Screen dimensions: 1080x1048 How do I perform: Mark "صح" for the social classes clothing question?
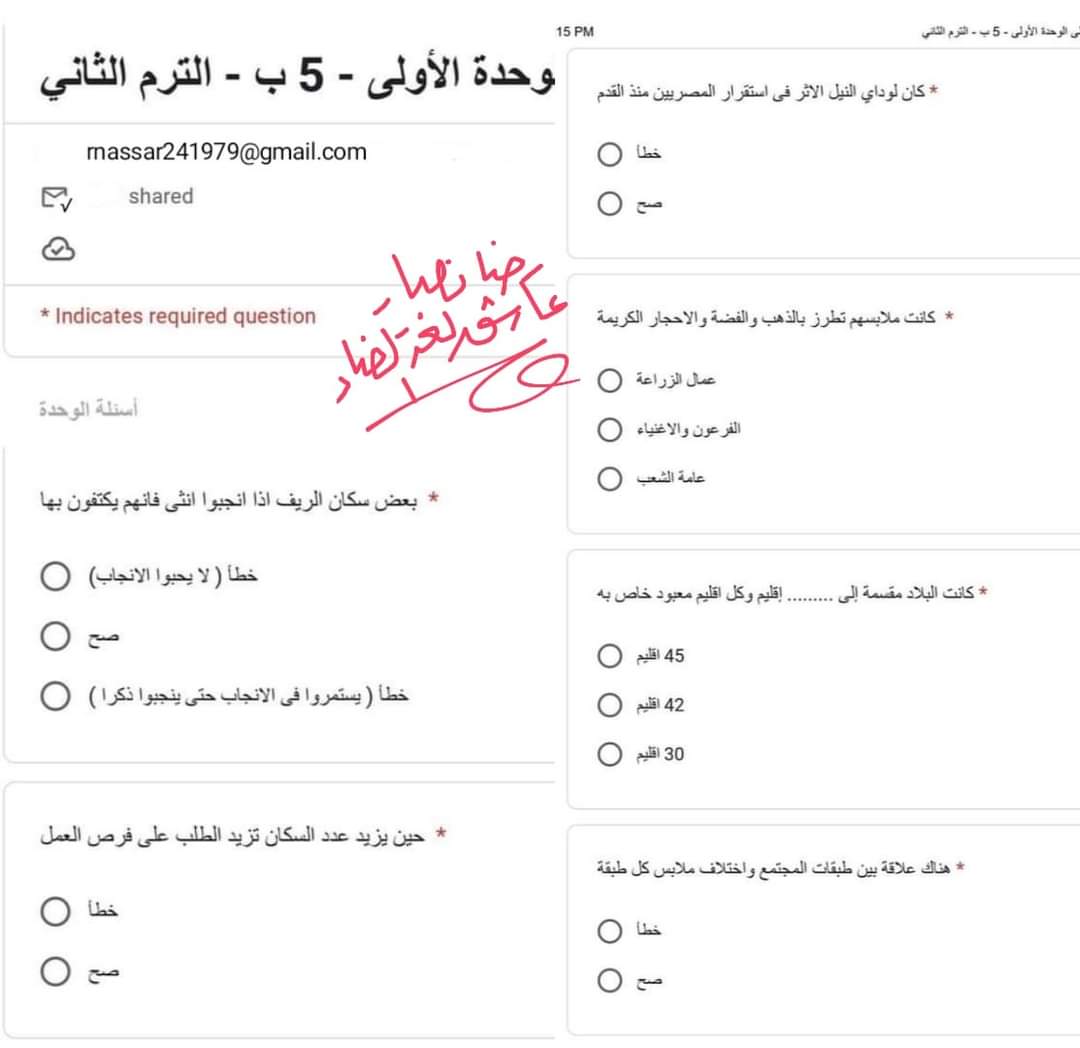610,981
